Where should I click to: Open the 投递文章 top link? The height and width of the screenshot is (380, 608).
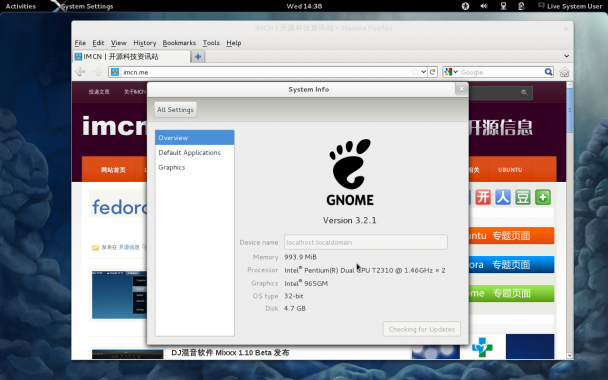click(99, 92)
